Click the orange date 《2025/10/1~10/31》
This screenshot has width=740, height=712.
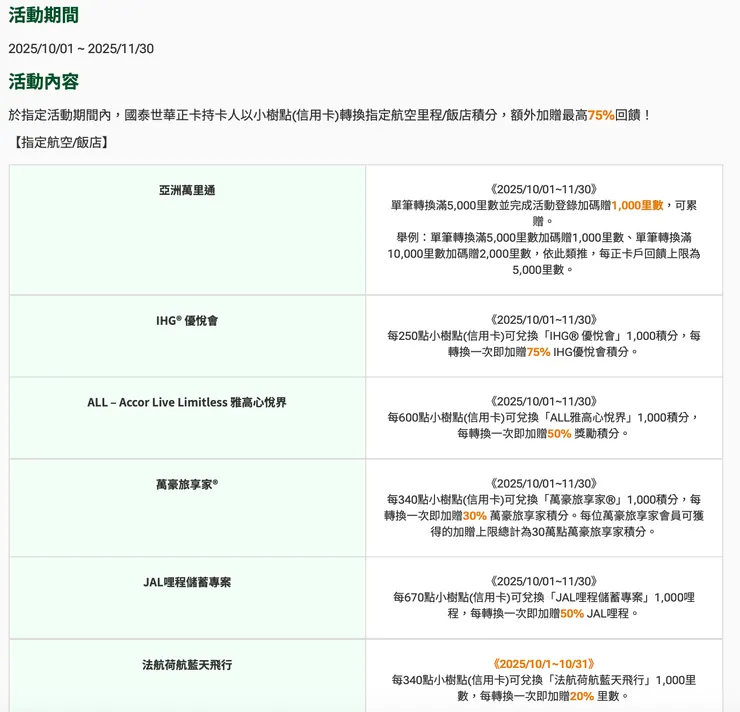click(544, 664)
